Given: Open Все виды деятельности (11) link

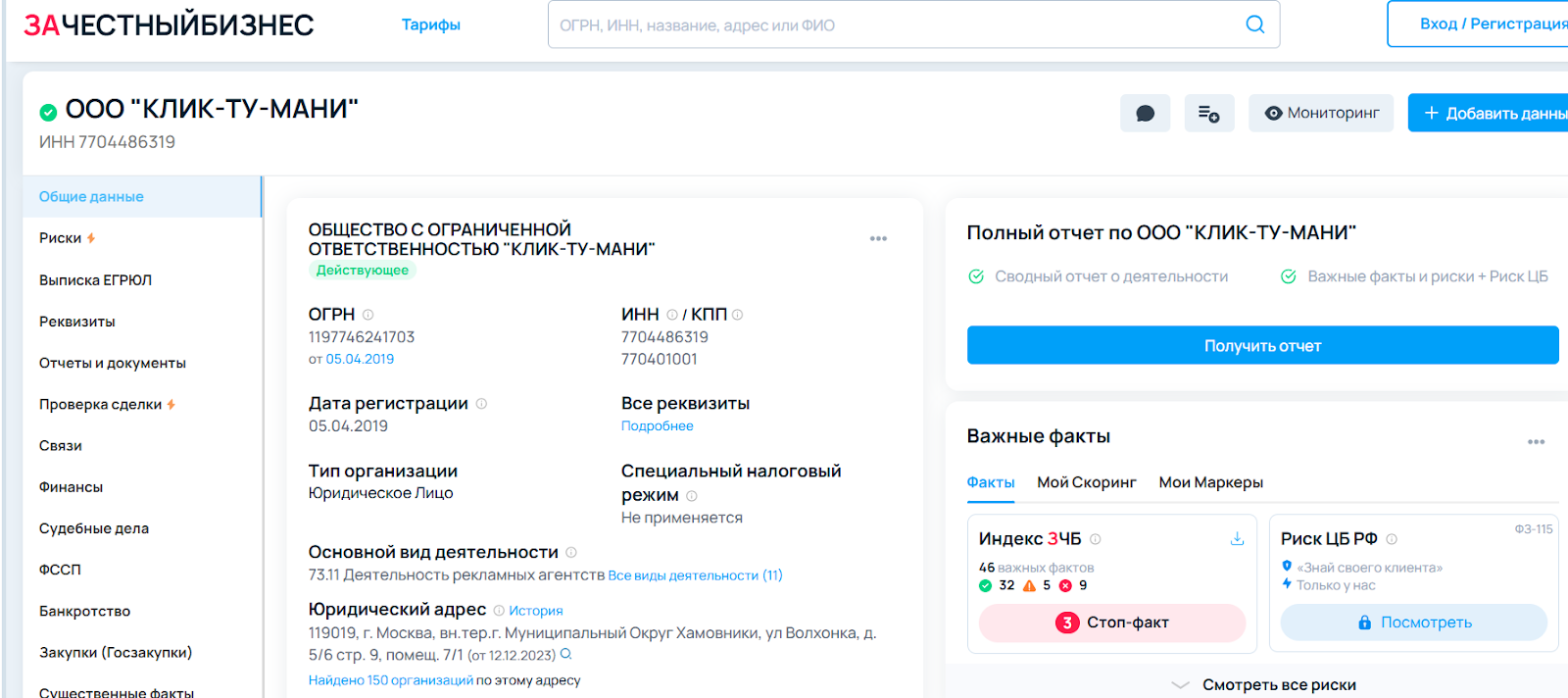Looking at the screenshot, I should coord(695,575).
